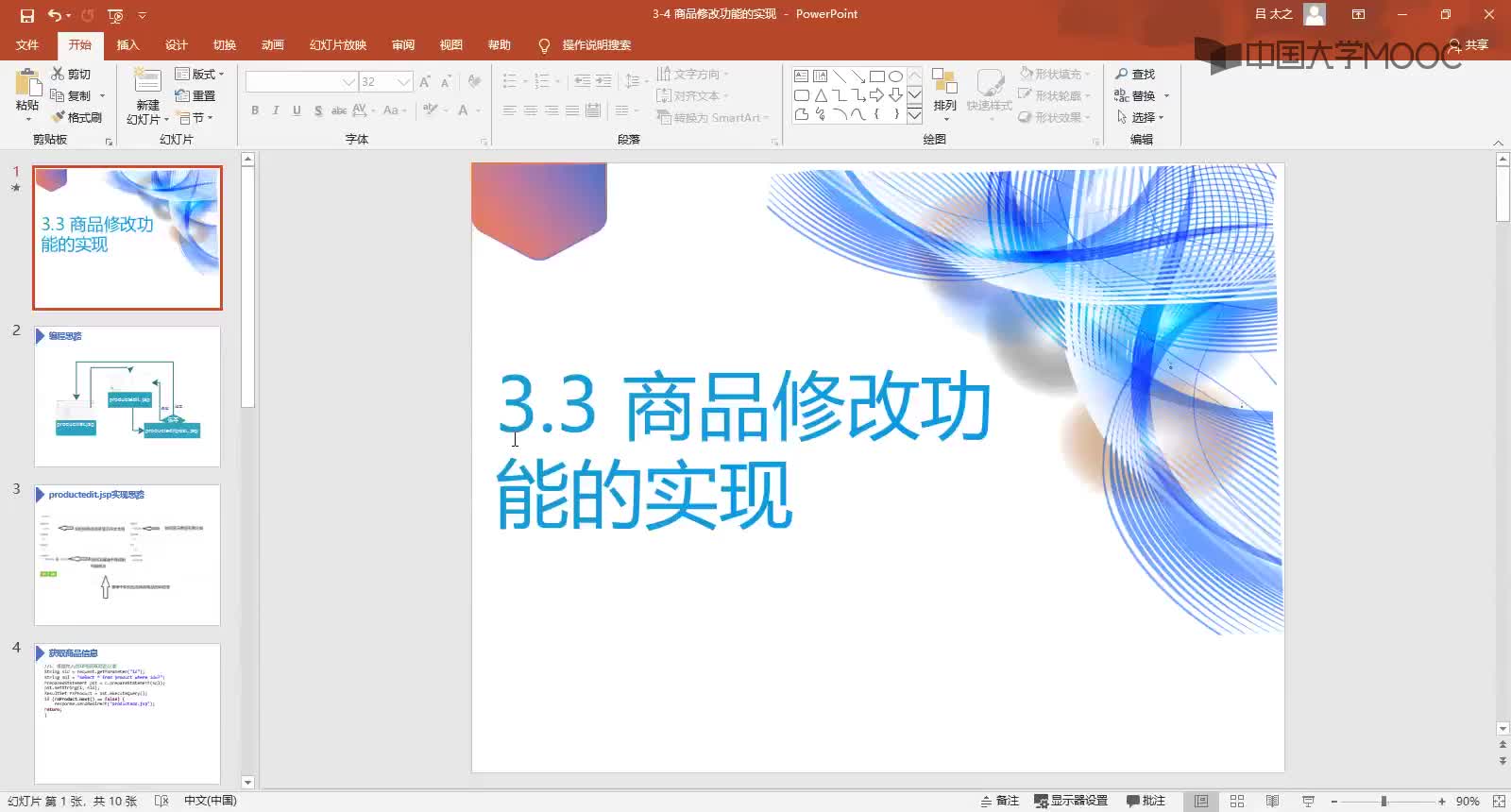Click the Save icon in quick access toolbar
Image resolution: width=1511 pixels, height=812 pixels.
(x=27, y=15)
